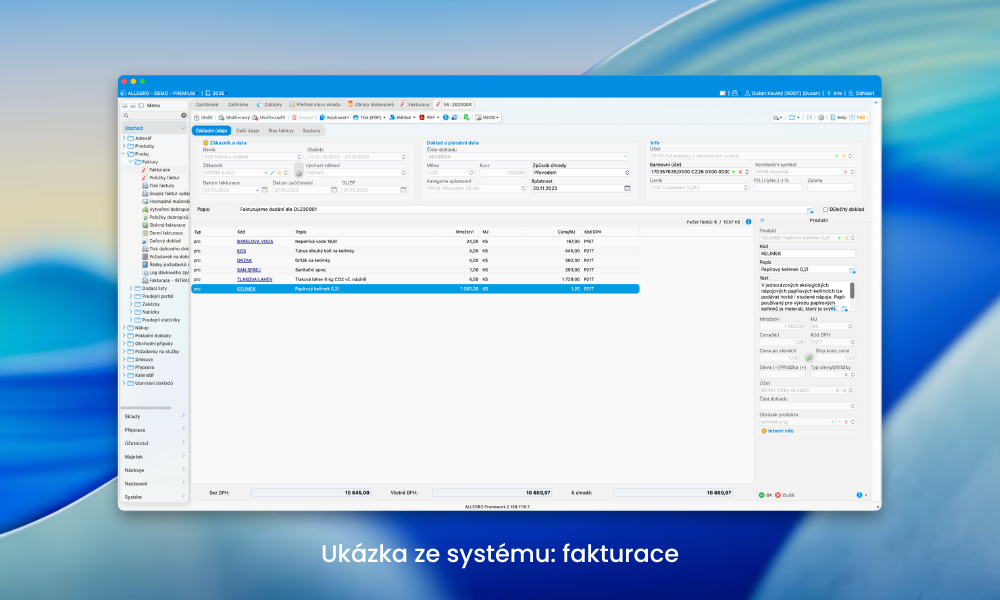
Task: Click the red PDF export icon
Action: pyautogui.click(x=422, y=117)
